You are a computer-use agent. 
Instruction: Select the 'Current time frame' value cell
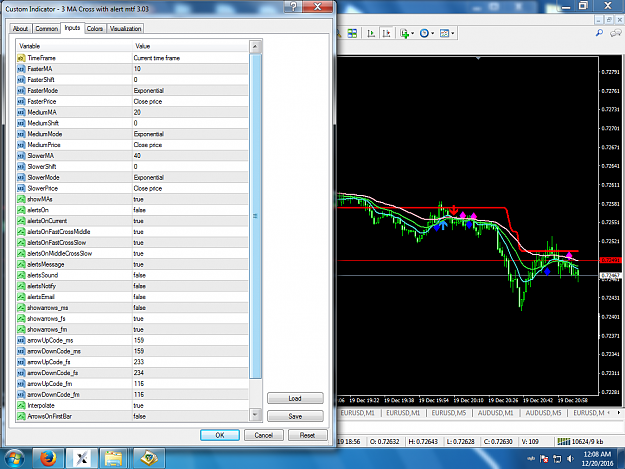[190, 58]
